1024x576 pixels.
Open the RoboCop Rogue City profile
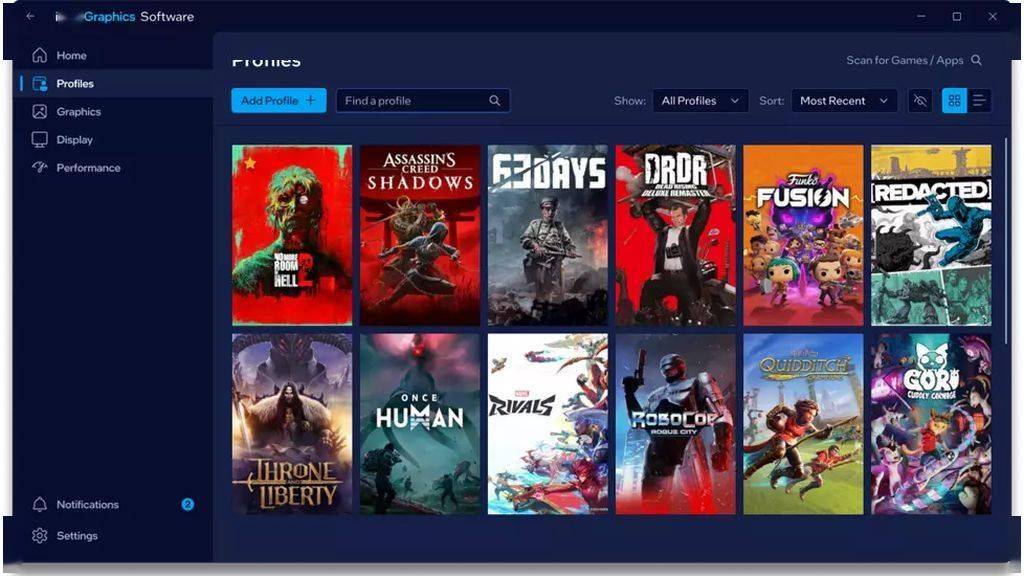tap(675, 424)
